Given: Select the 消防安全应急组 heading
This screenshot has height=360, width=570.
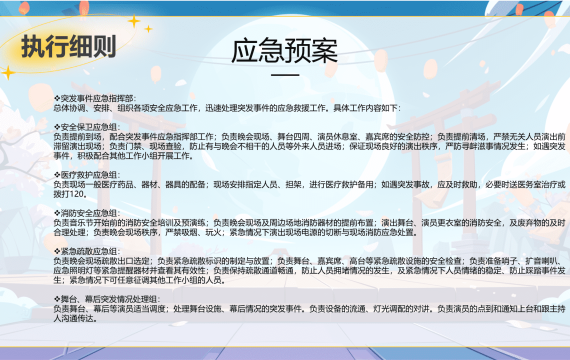Looking at the screenshot, I should (87, 213).
